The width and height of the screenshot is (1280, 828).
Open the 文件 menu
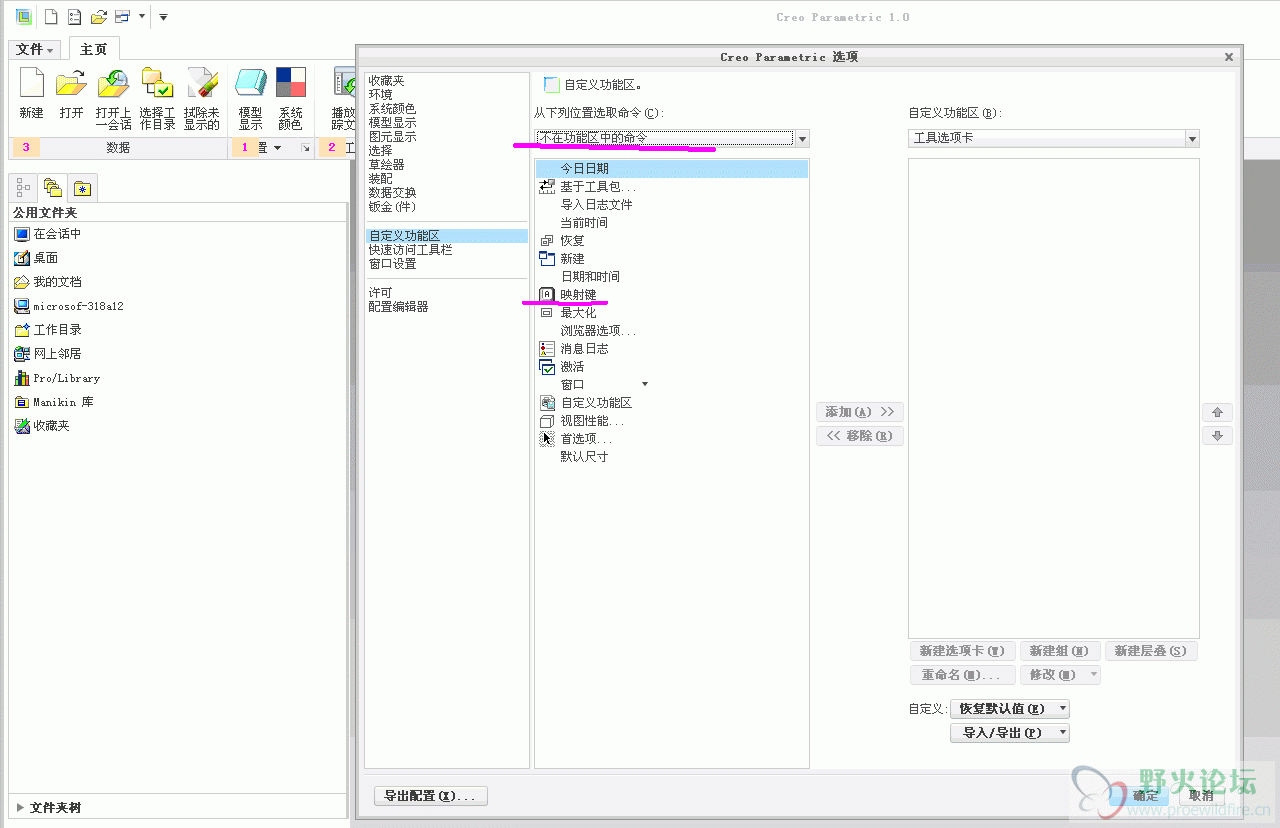point(35,49)
